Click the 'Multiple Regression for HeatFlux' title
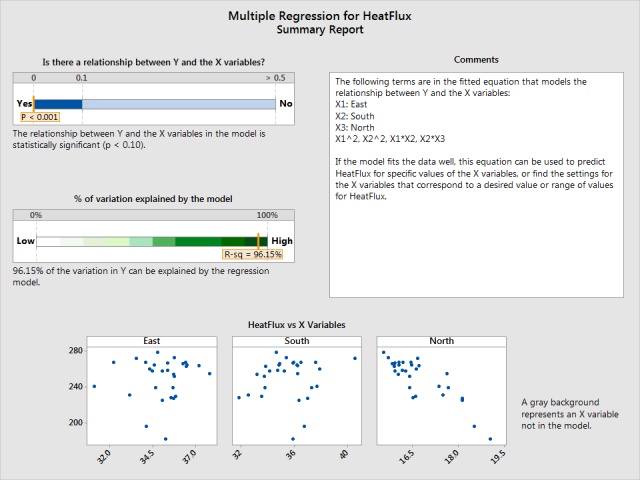The height and width of the screenshot is (480, 640). point(320,16)
